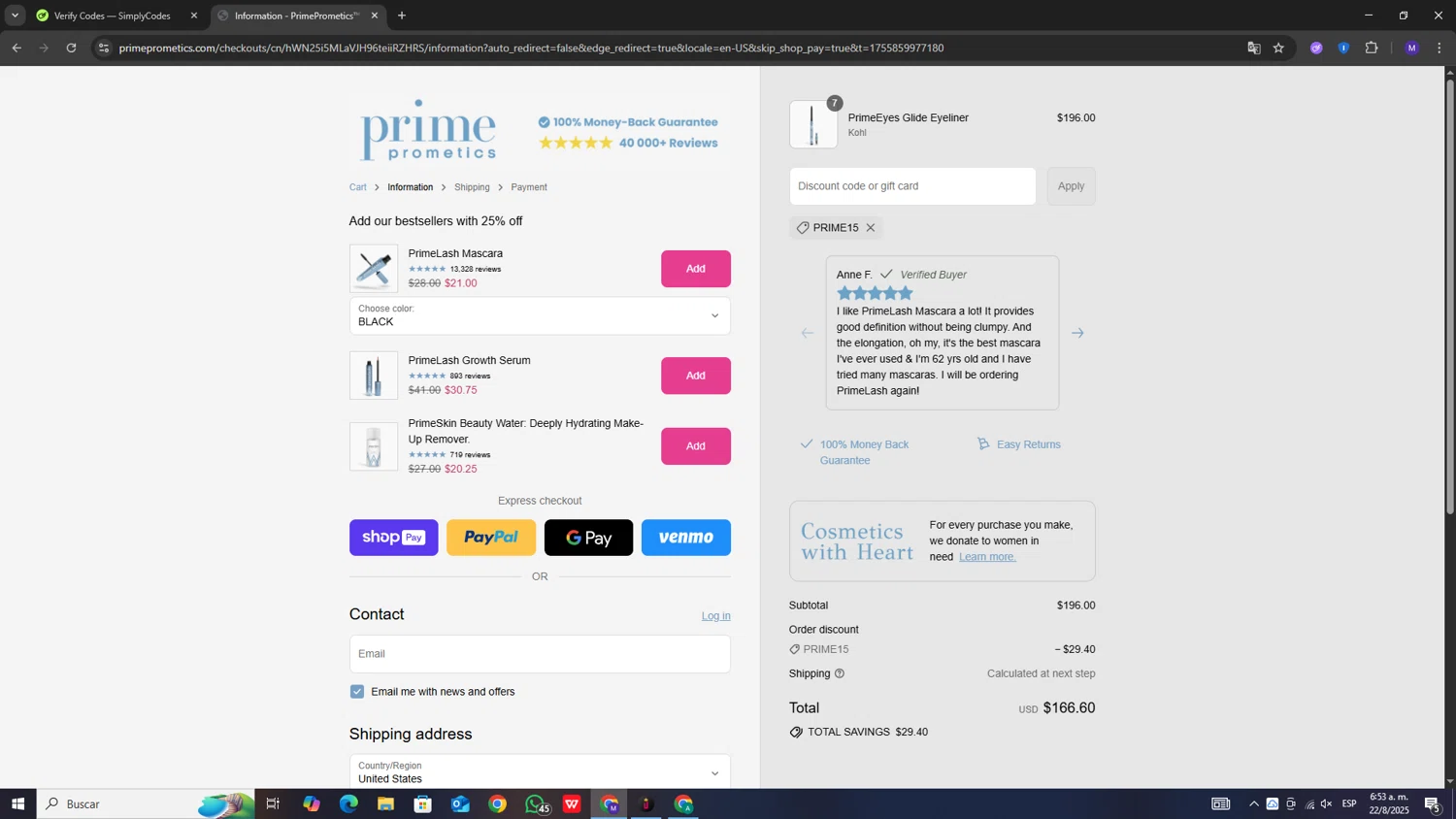
Task: Open WPS Office from the taskbar
Action: tap(572, 803)
